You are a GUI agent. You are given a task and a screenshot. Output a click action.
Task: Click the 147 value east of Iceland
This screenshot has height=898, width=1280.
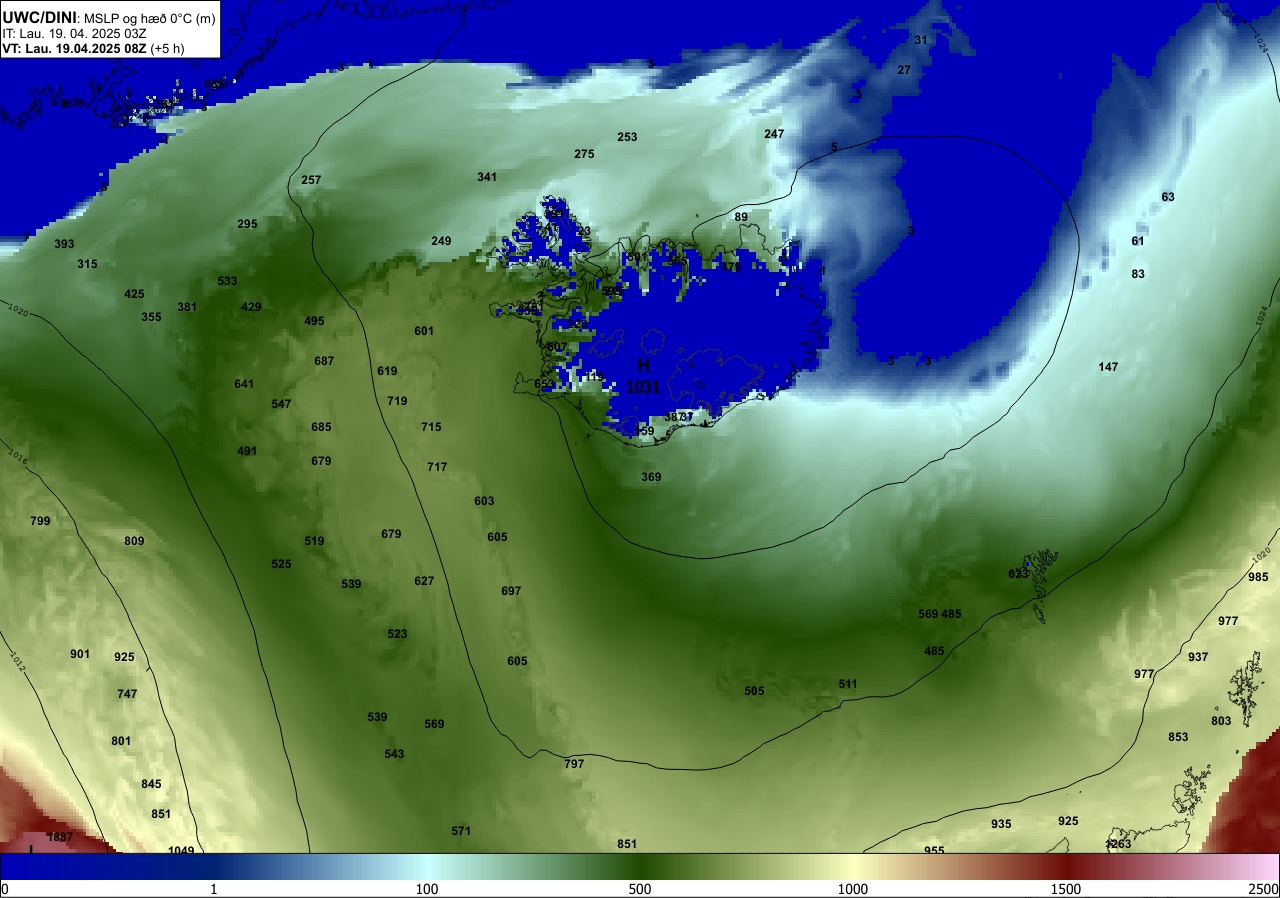(x=1108, y=367)
